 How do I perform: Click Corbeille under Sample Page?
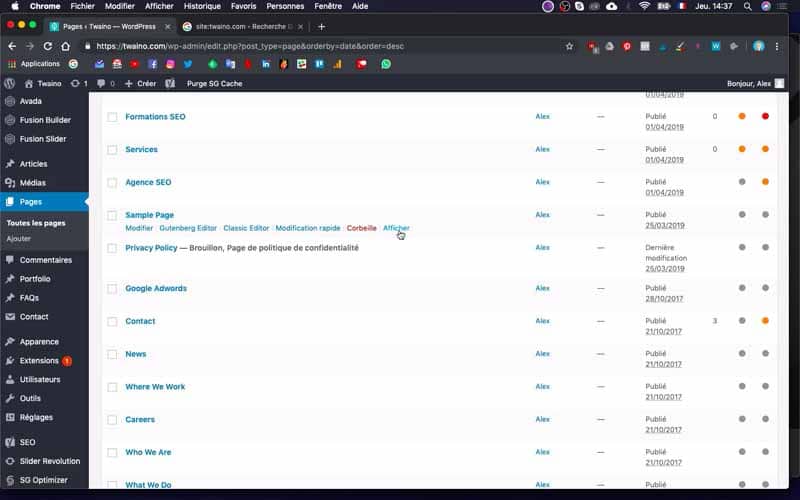[x=361, y=228]
